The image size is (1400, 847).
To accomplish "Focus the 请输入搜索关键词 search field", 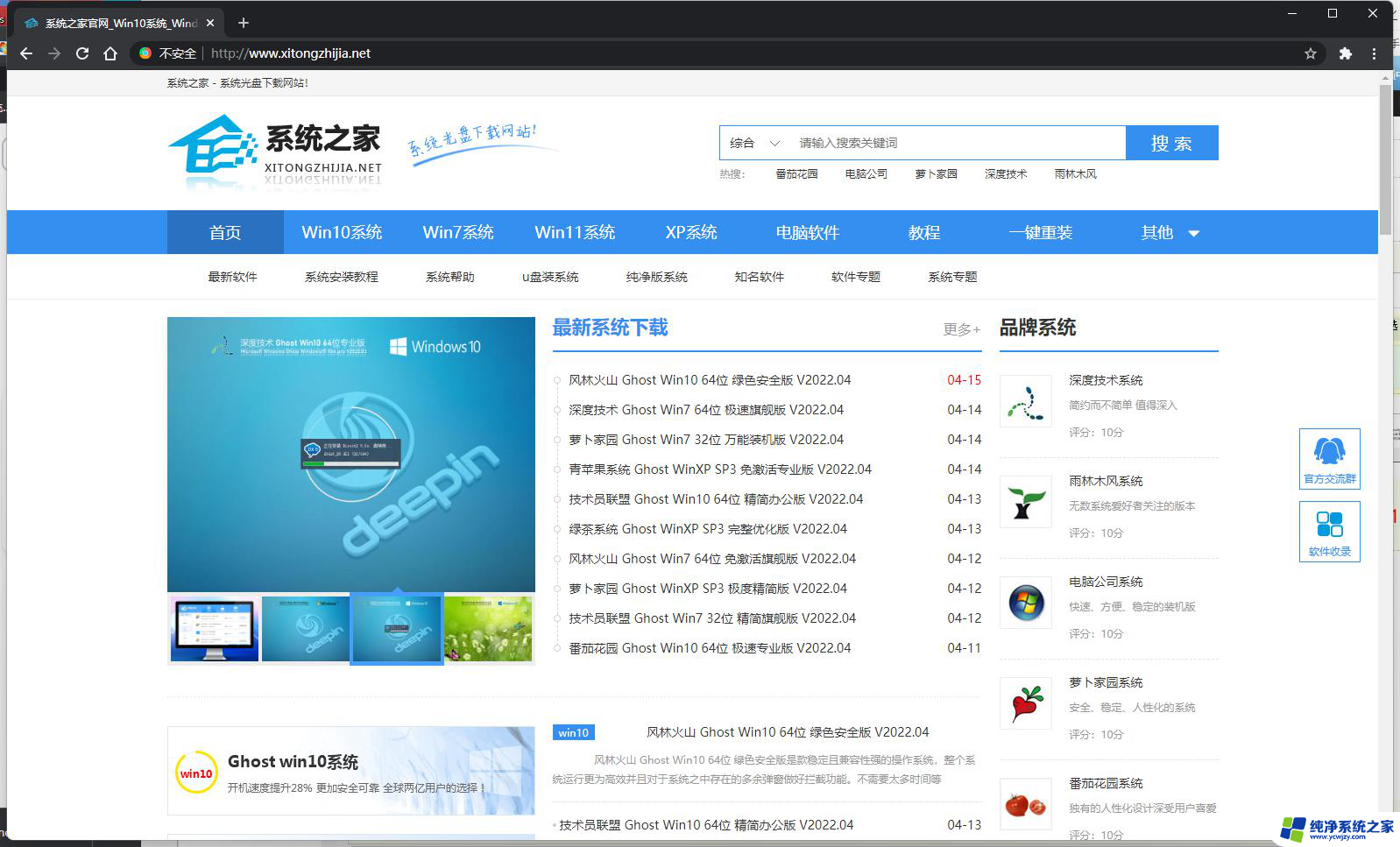I will 957,143.
